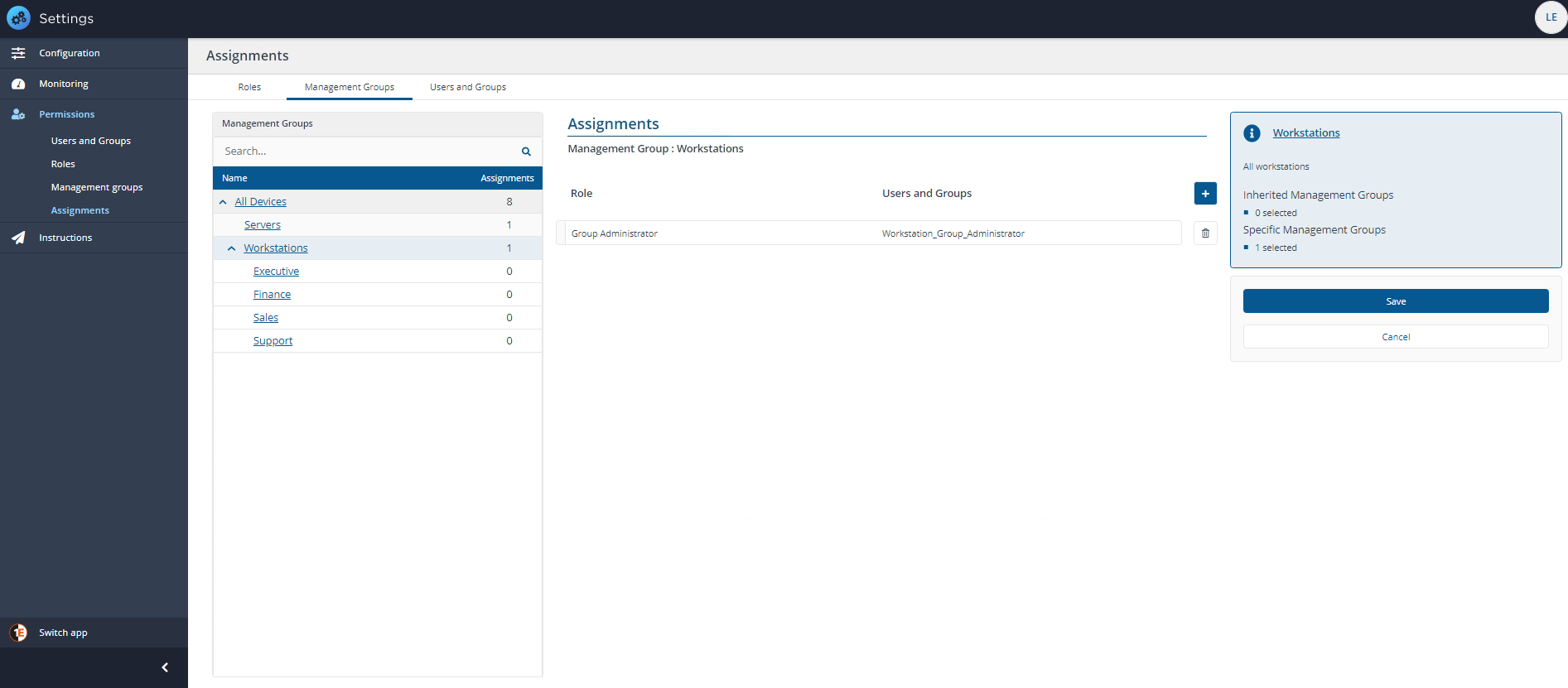Image resolution: width=1568 pixels, height=688 pixels.
Task: Click the info icon beside Workstations
Action: point(1252,133)
